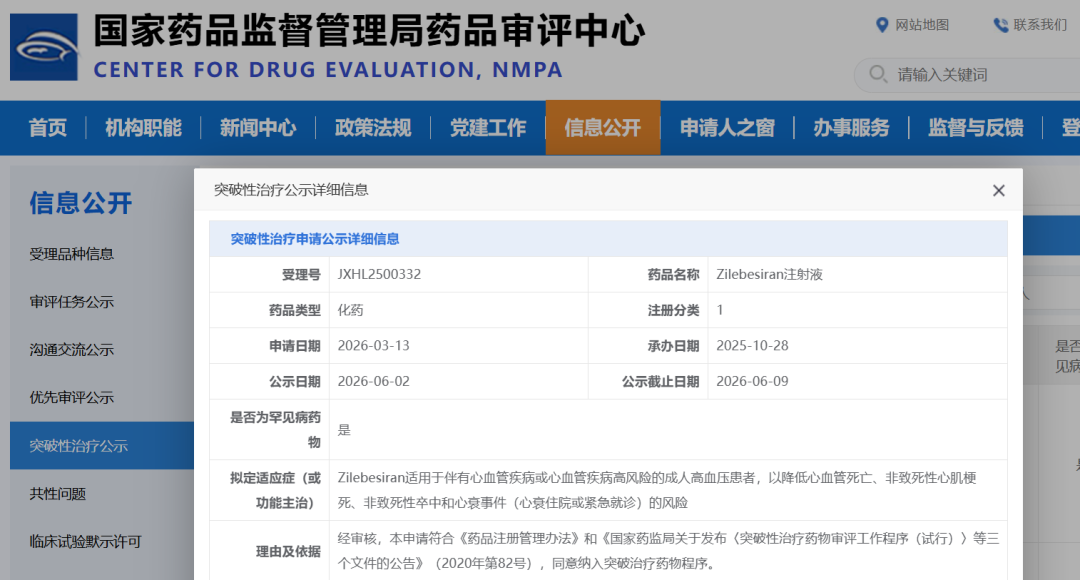This screenshot has width=1080, height=580.
Task: Click the map pin icon for 网站地图
Action: pyautogui.click(x=882, y=25)
